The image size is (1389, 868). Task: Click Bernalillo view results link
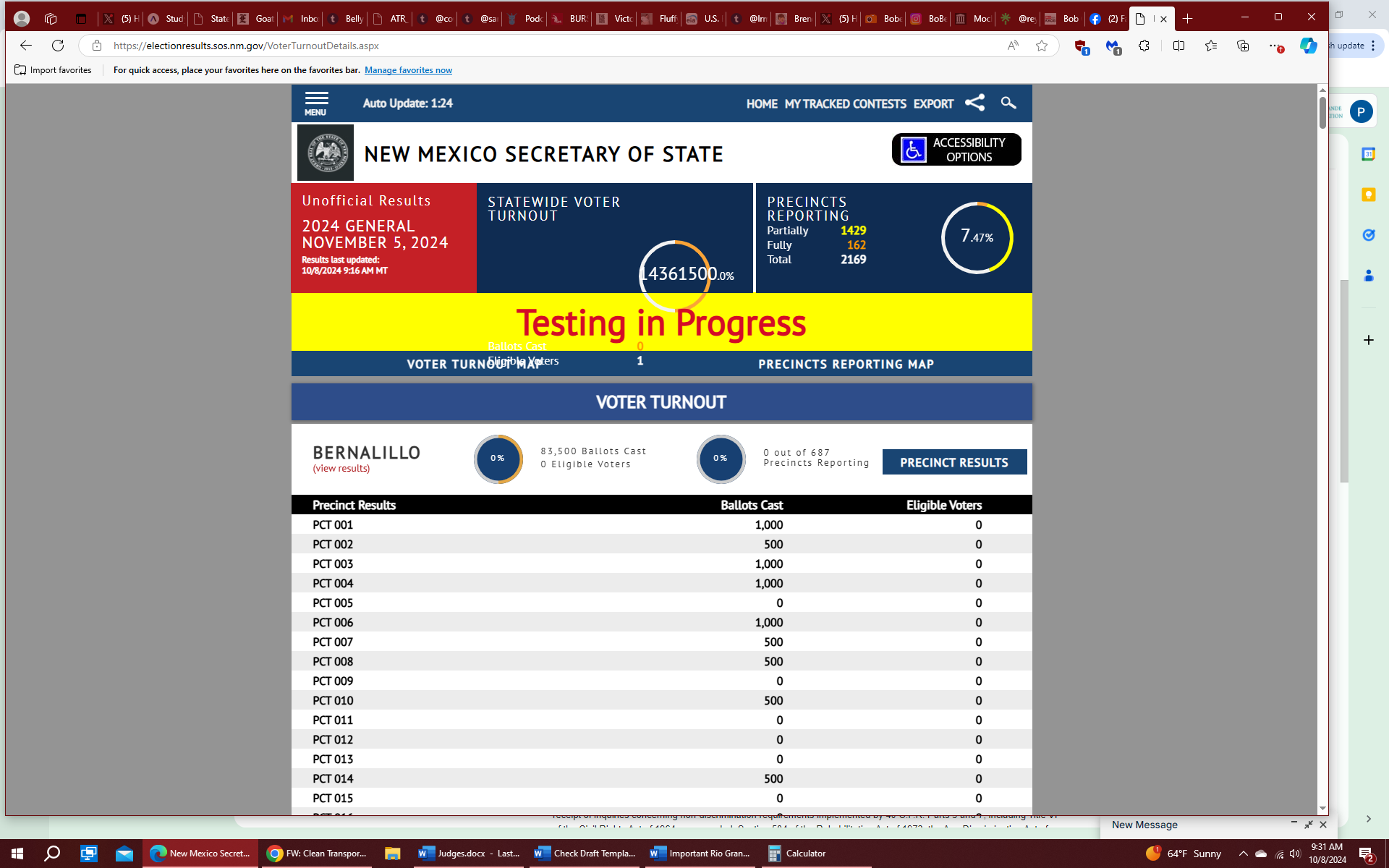coord(341,469)
